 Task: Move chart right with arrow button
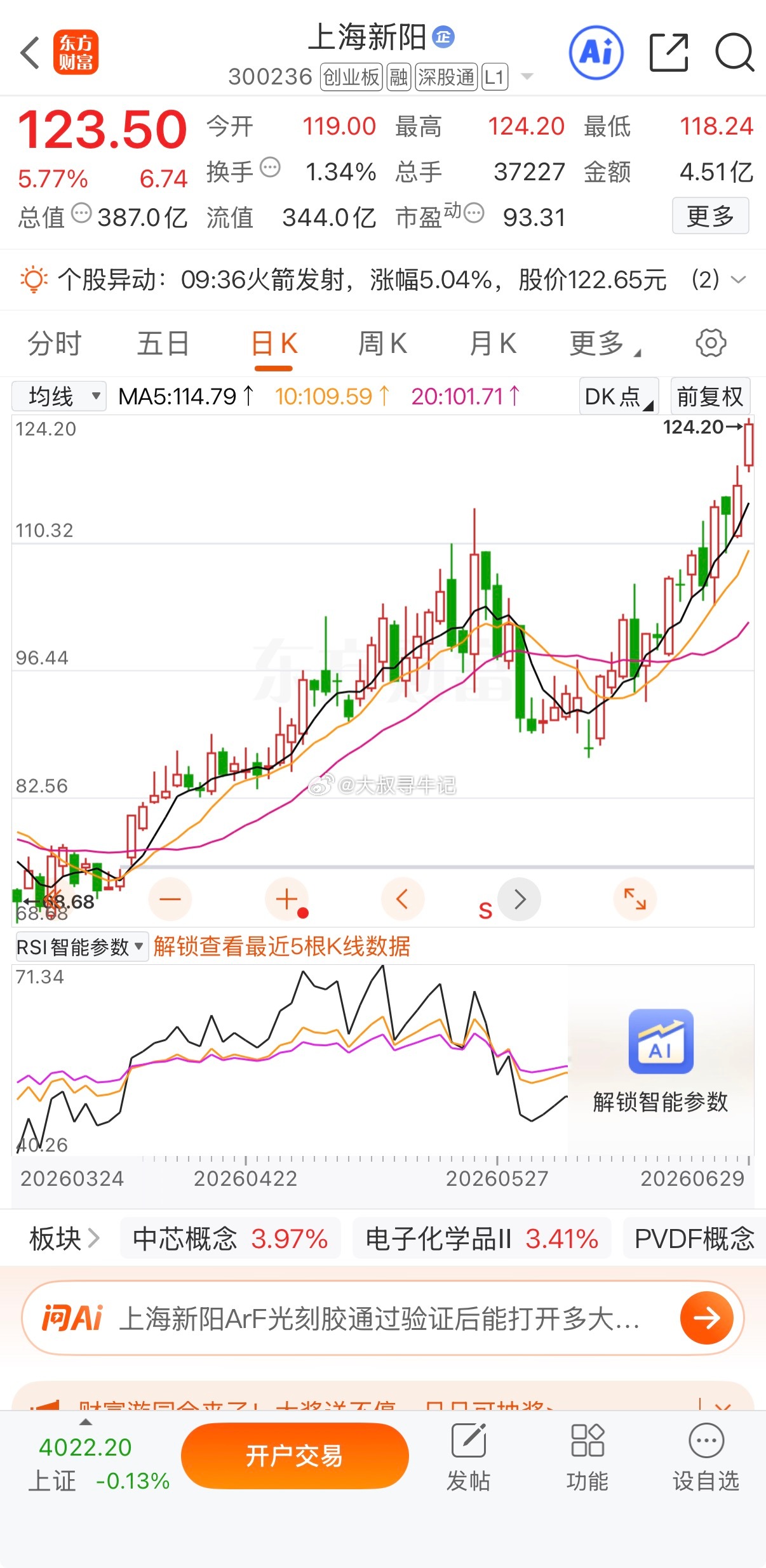click(520, 899)
